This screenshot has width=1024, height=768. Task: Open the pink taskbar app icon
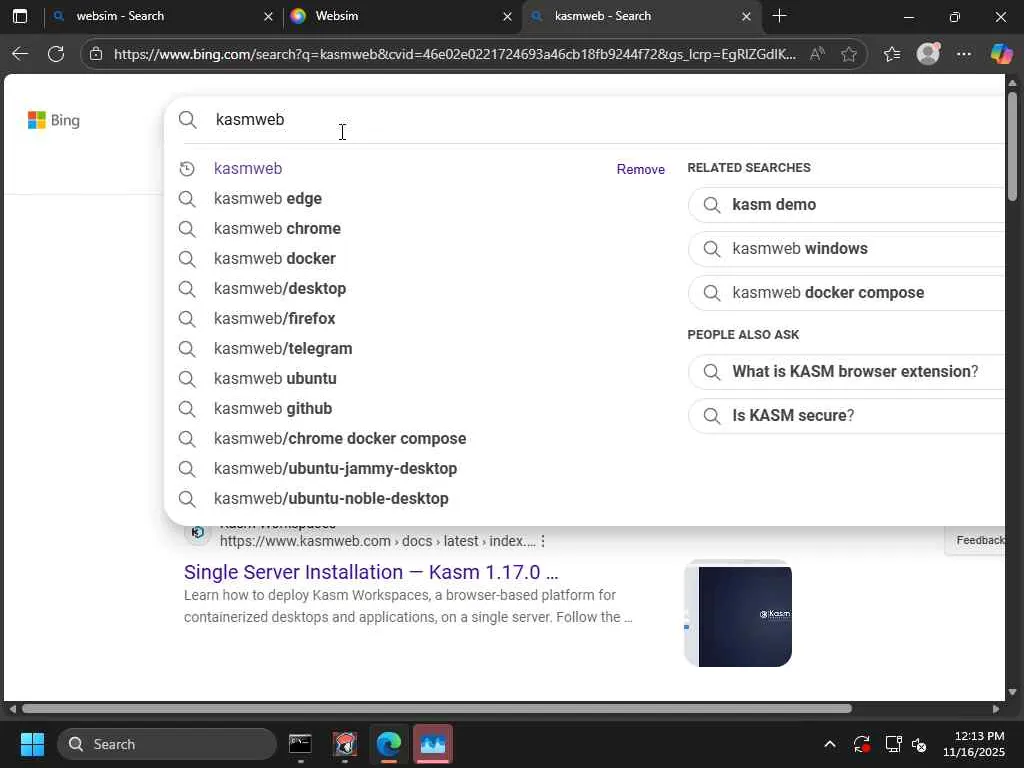pos(432,744)
